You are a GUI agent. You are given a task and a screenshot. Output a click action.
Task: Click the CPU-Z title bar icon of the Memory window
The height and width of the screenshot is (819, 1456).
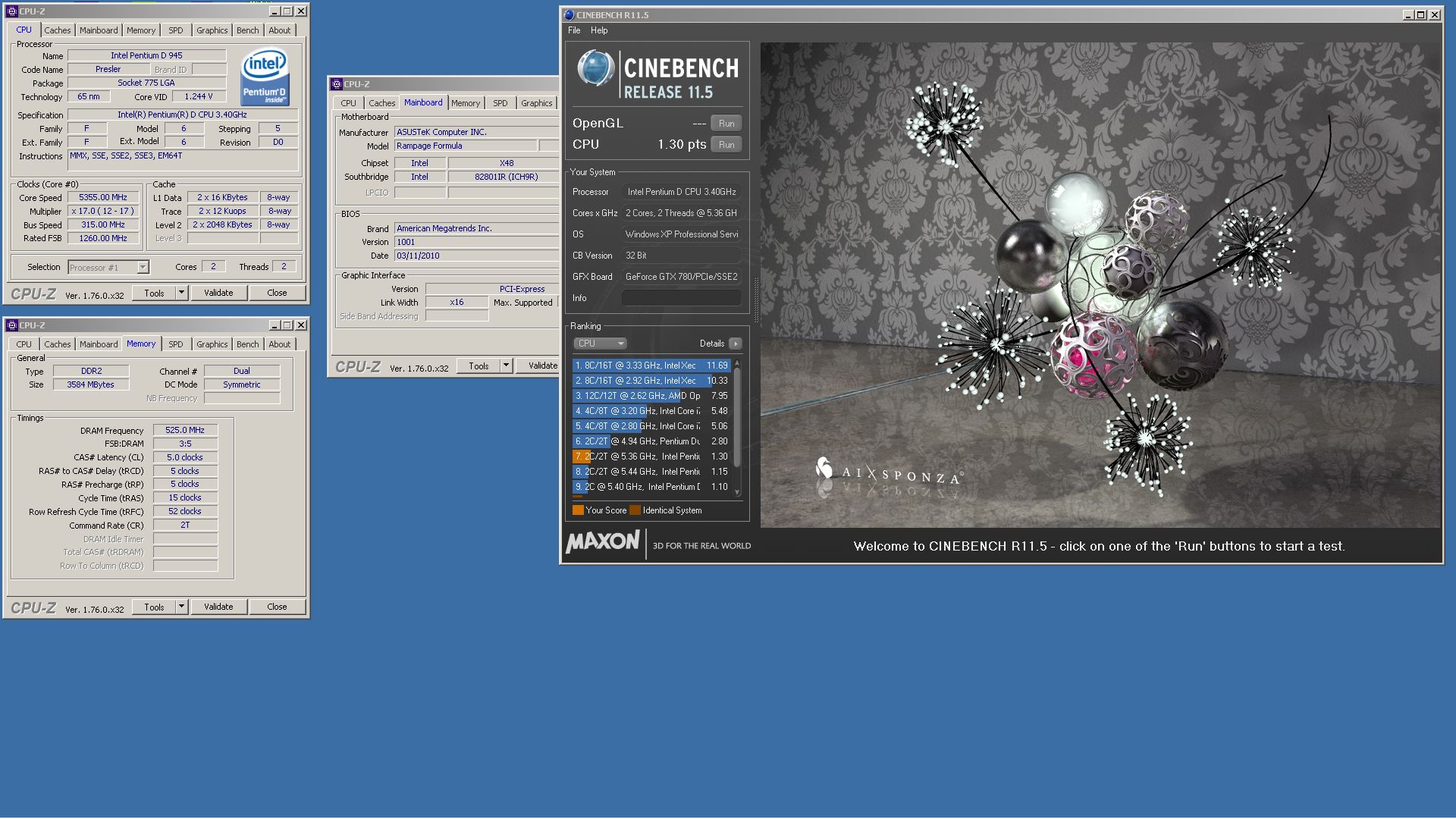coord(11,325)
